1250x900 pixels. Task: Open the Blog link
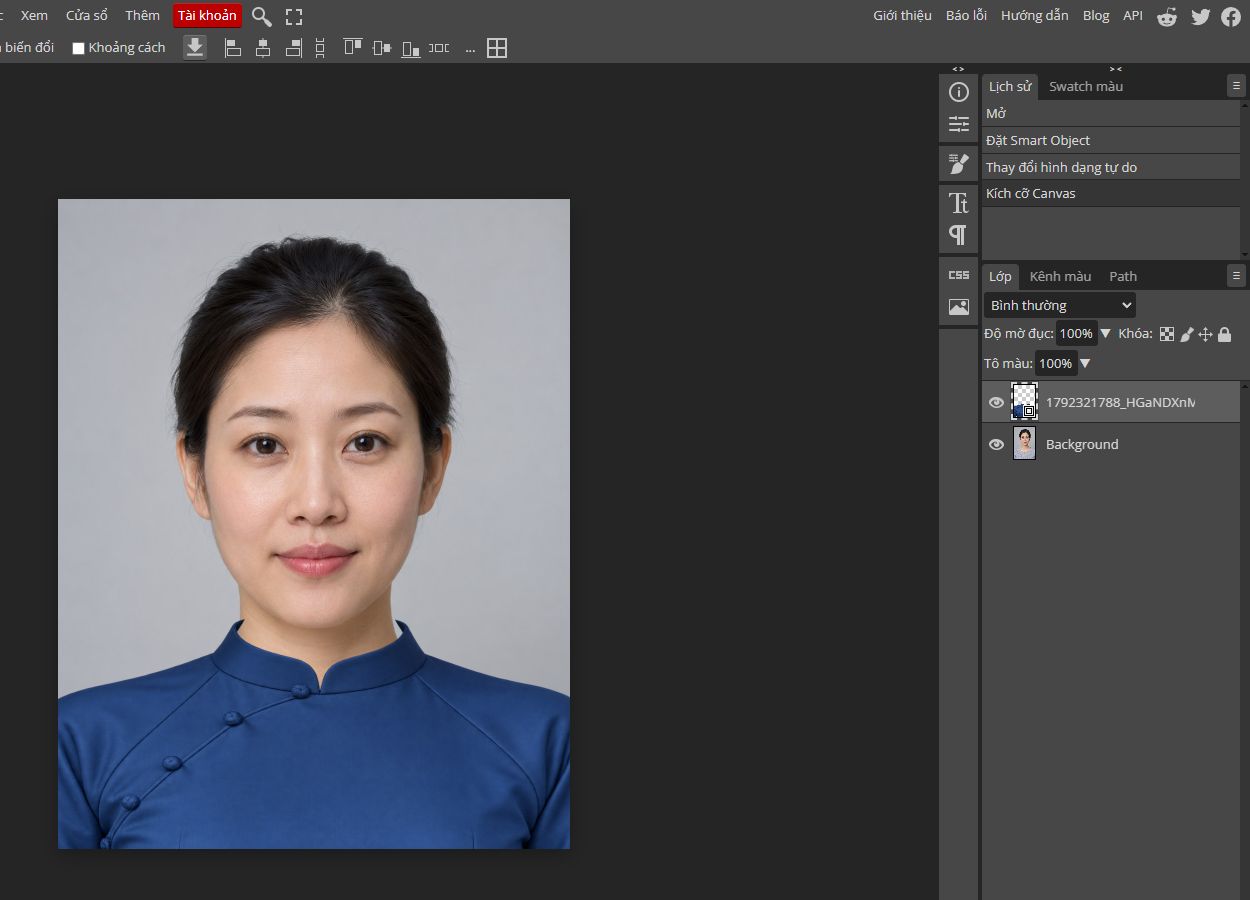pos(1096,15)
